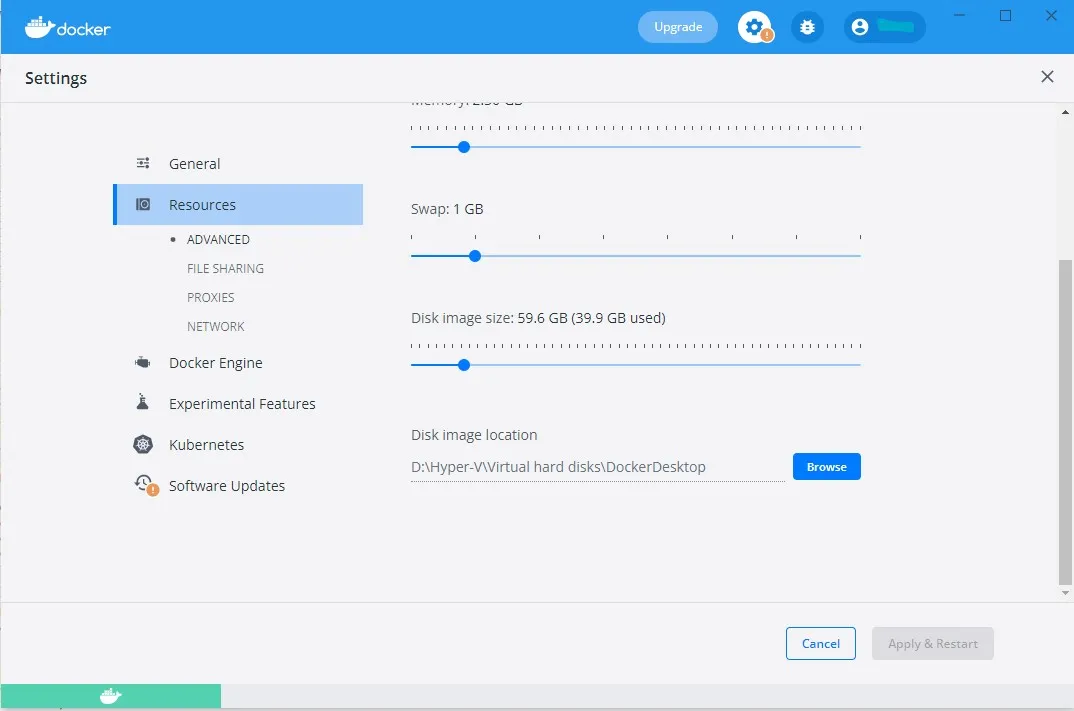
Task: Click the scrollbar up arrow
Action: (1065, 112)
